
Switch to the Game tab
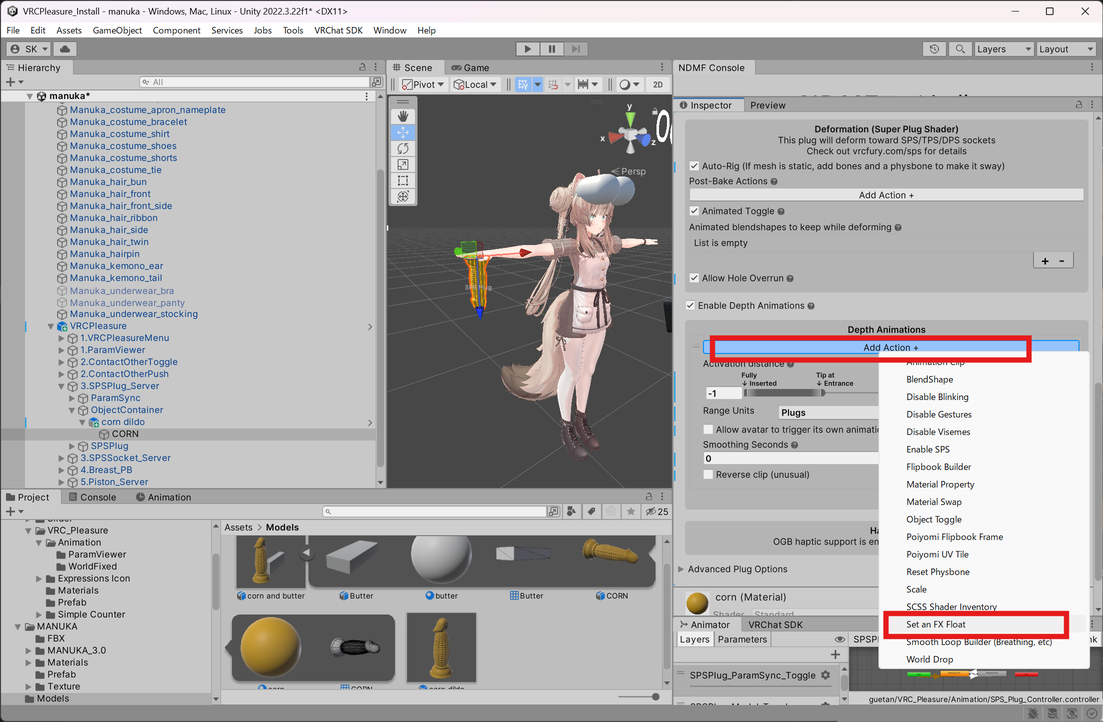coord(470,68)
